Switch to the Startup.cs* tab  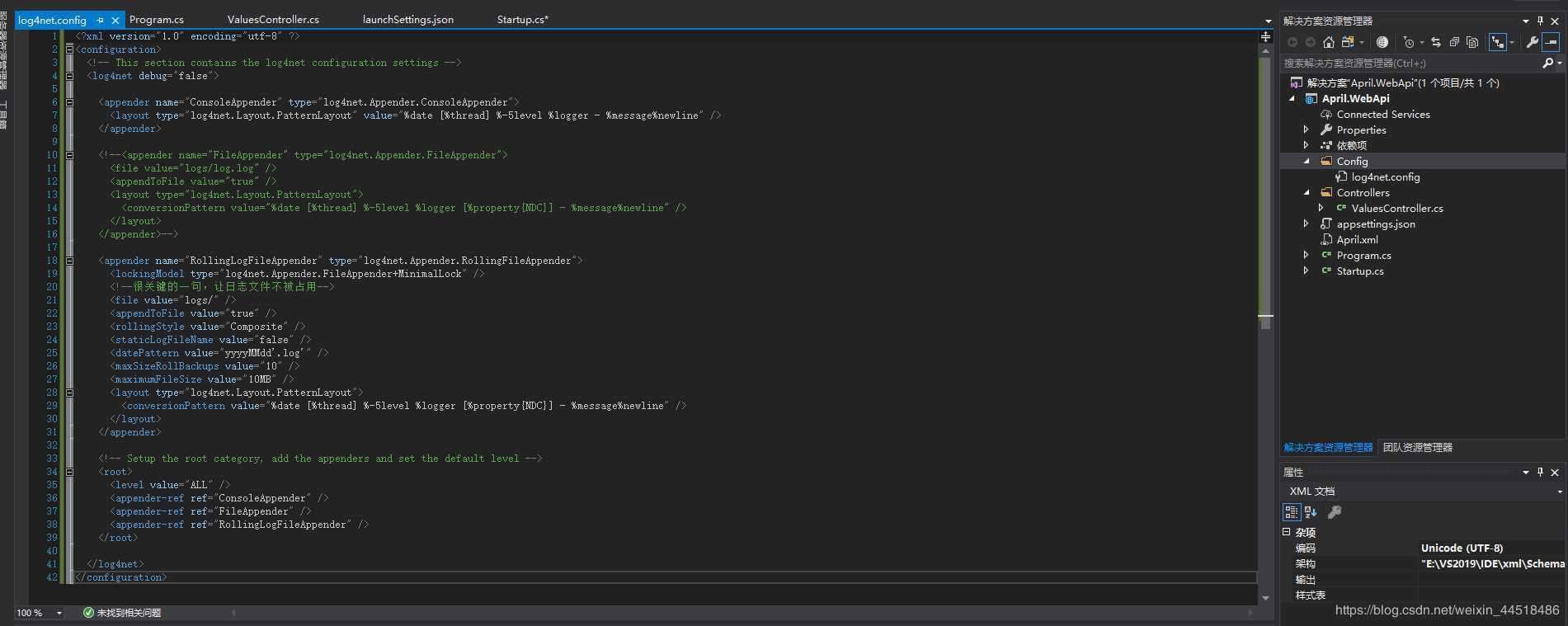[x=523, y=20]
